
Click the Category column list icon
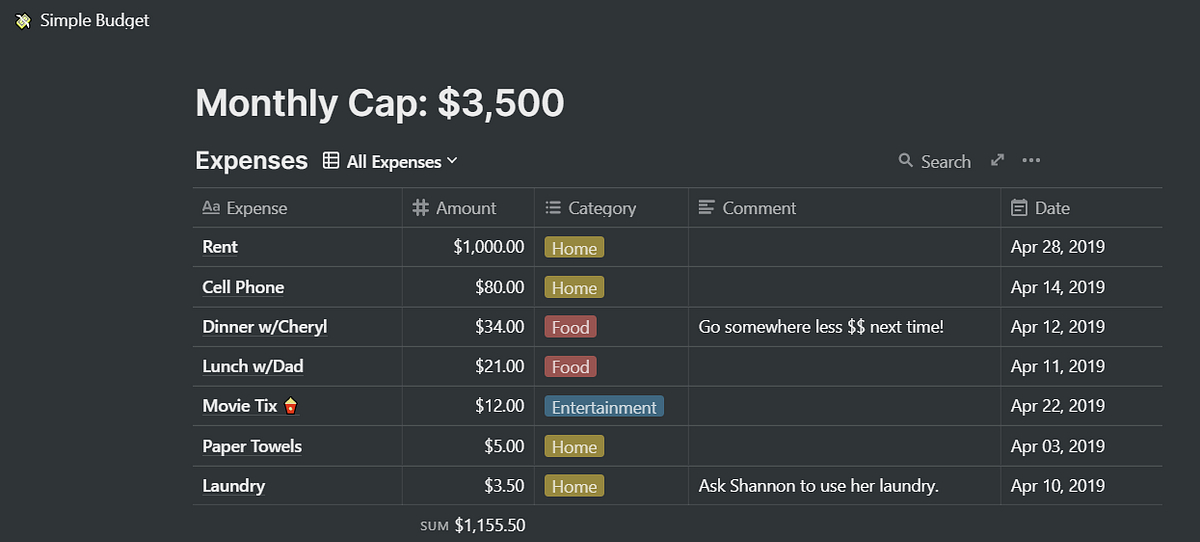coord(553,208)
